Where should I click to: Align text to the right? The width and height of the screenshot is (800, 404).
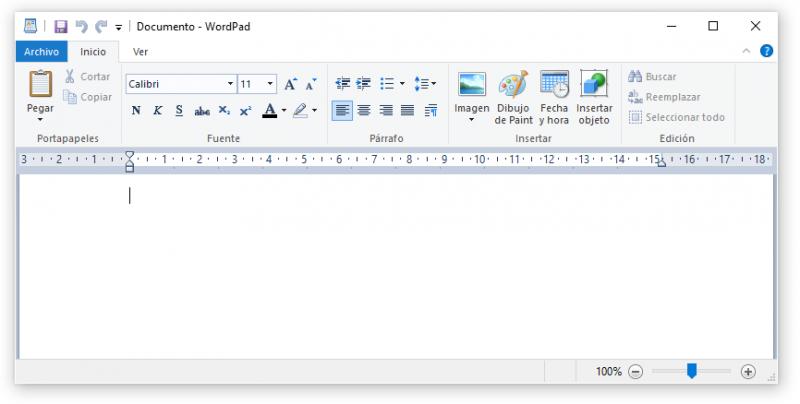pos(386,110)
